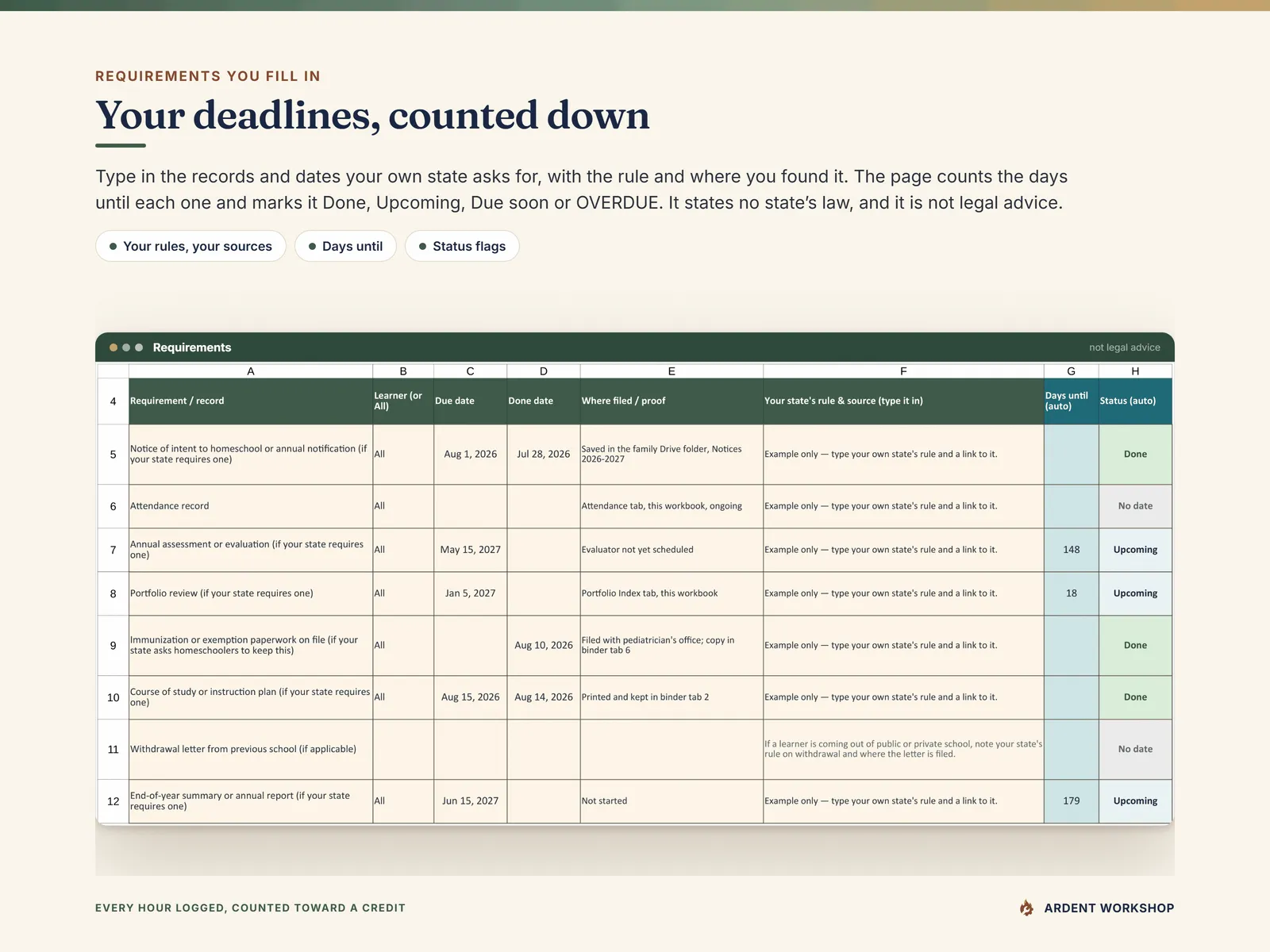Select row 5 number header
The height and width of the screenshot is (952, 1270).
[113, 455]
